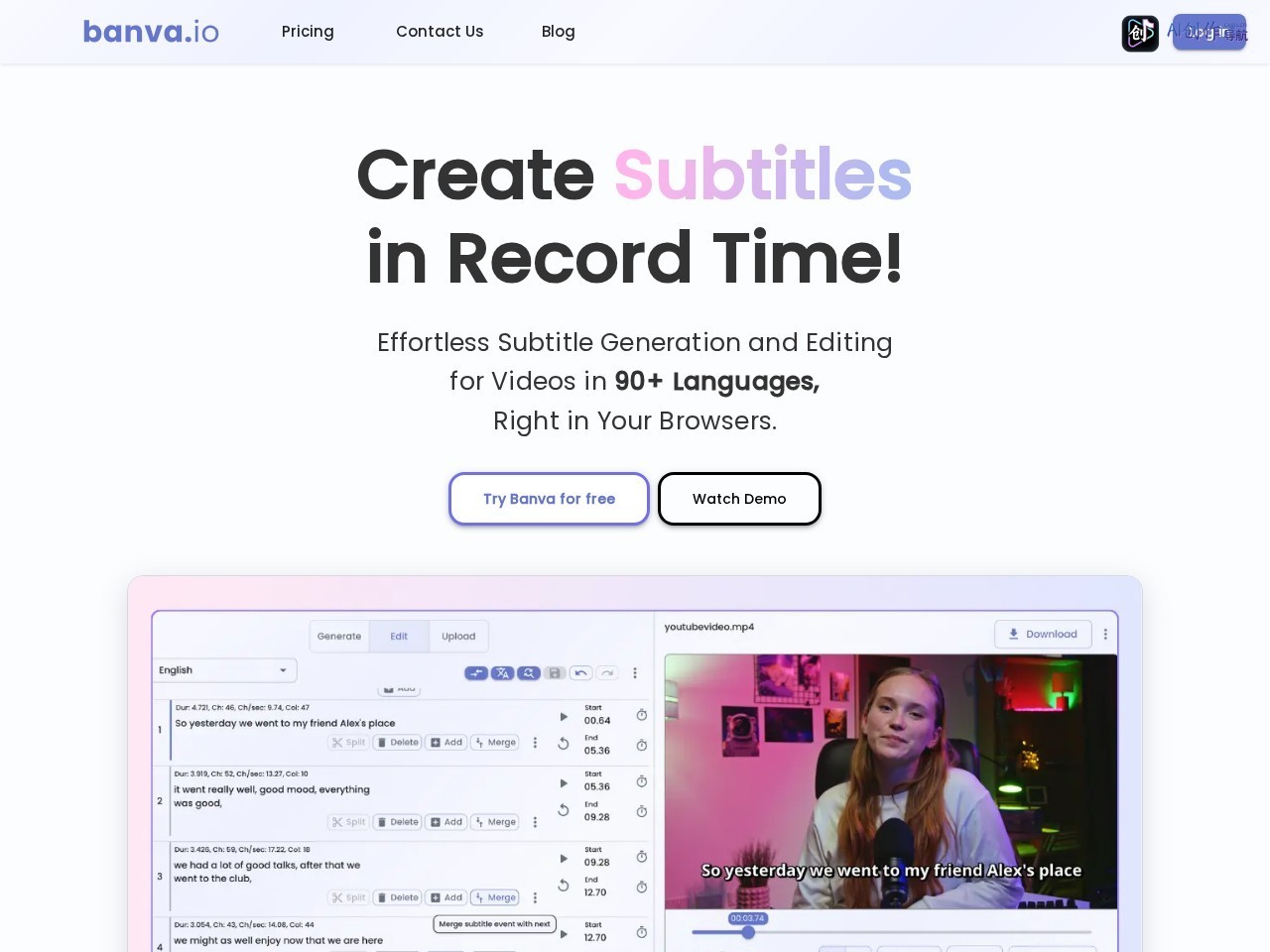Click the video progress slider handle
The image size is (1270, 952).
[748, 932]
